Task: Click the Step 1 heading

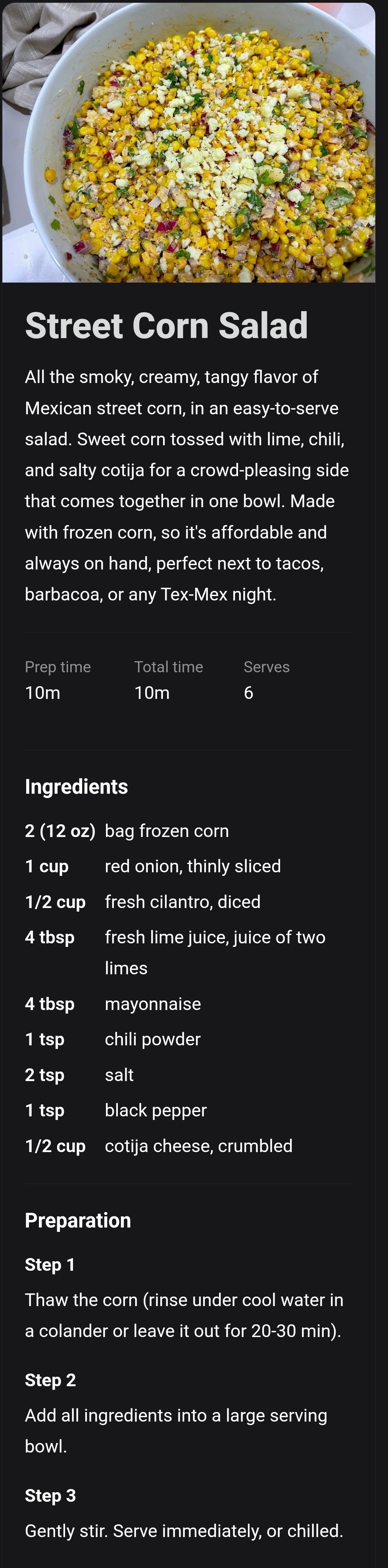Action: point(50,1265)
